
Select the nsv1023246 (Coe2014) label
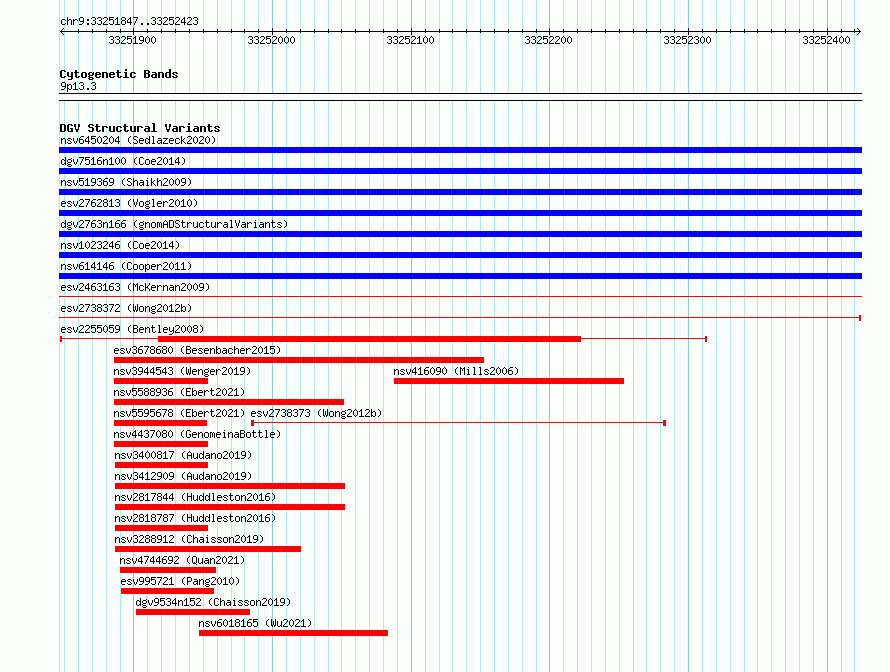[120, 245]
